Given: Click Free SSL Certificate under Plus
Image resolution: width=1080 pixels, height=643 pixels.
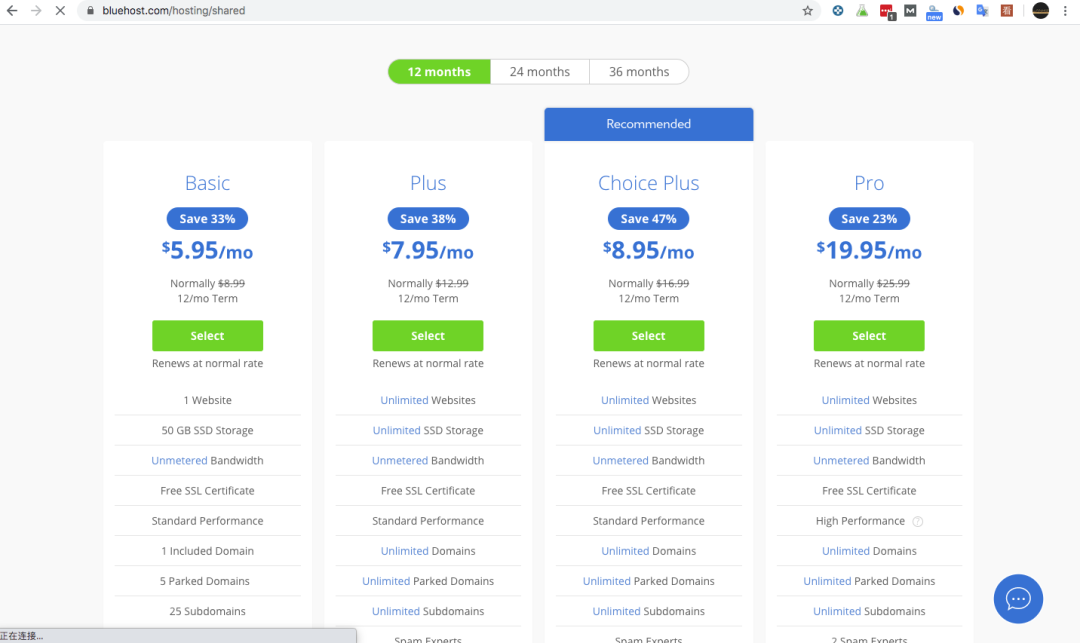Looking at the screenshot, I should pos(428,491).
